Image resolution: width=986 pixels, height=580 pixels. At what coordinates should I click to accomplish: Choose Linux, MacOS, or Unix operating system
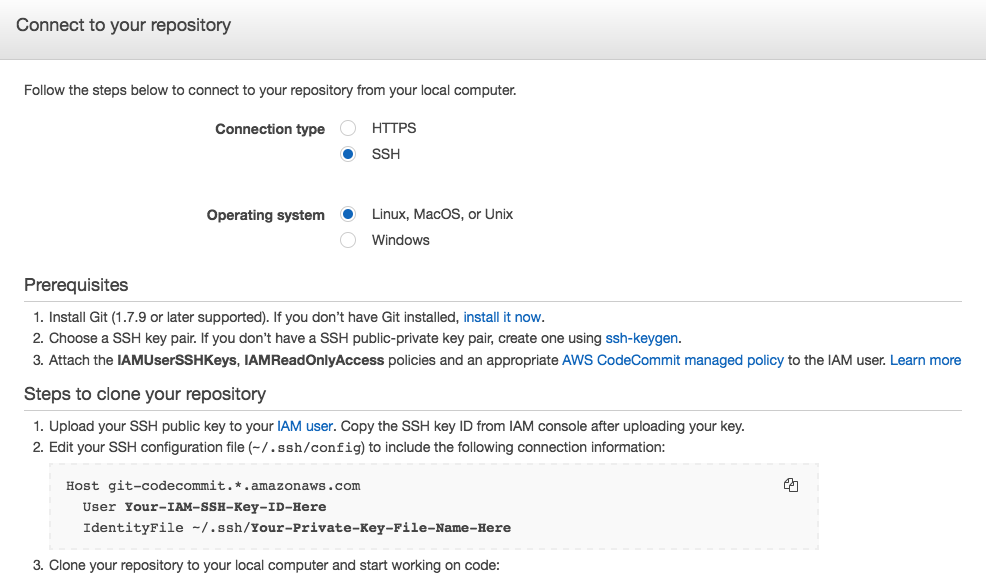tap(347, 214)
